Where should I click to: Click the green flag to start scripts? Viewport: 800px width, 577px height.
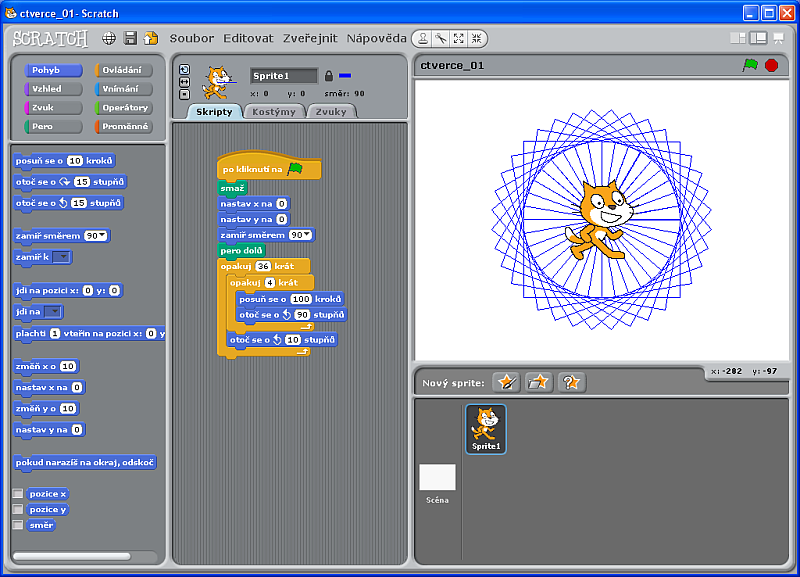click(750, 65)
